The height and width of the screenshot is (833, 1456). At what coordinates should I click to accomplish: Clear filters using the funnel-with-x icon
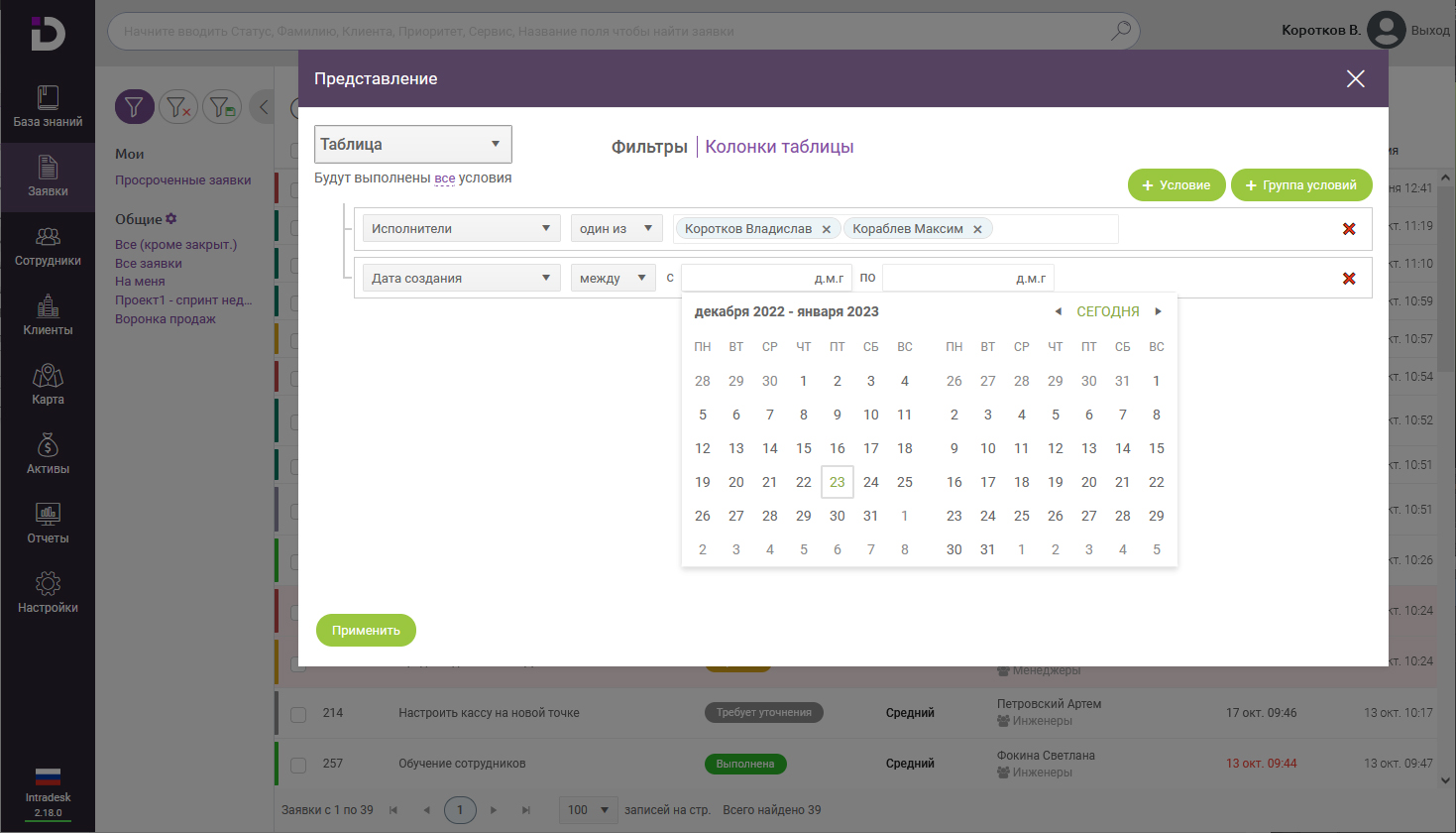(x=178, y=106)
